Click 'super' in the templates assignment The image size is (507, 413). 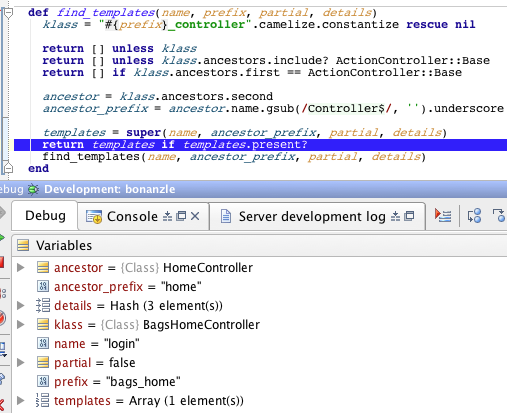(x=144, y=133)
